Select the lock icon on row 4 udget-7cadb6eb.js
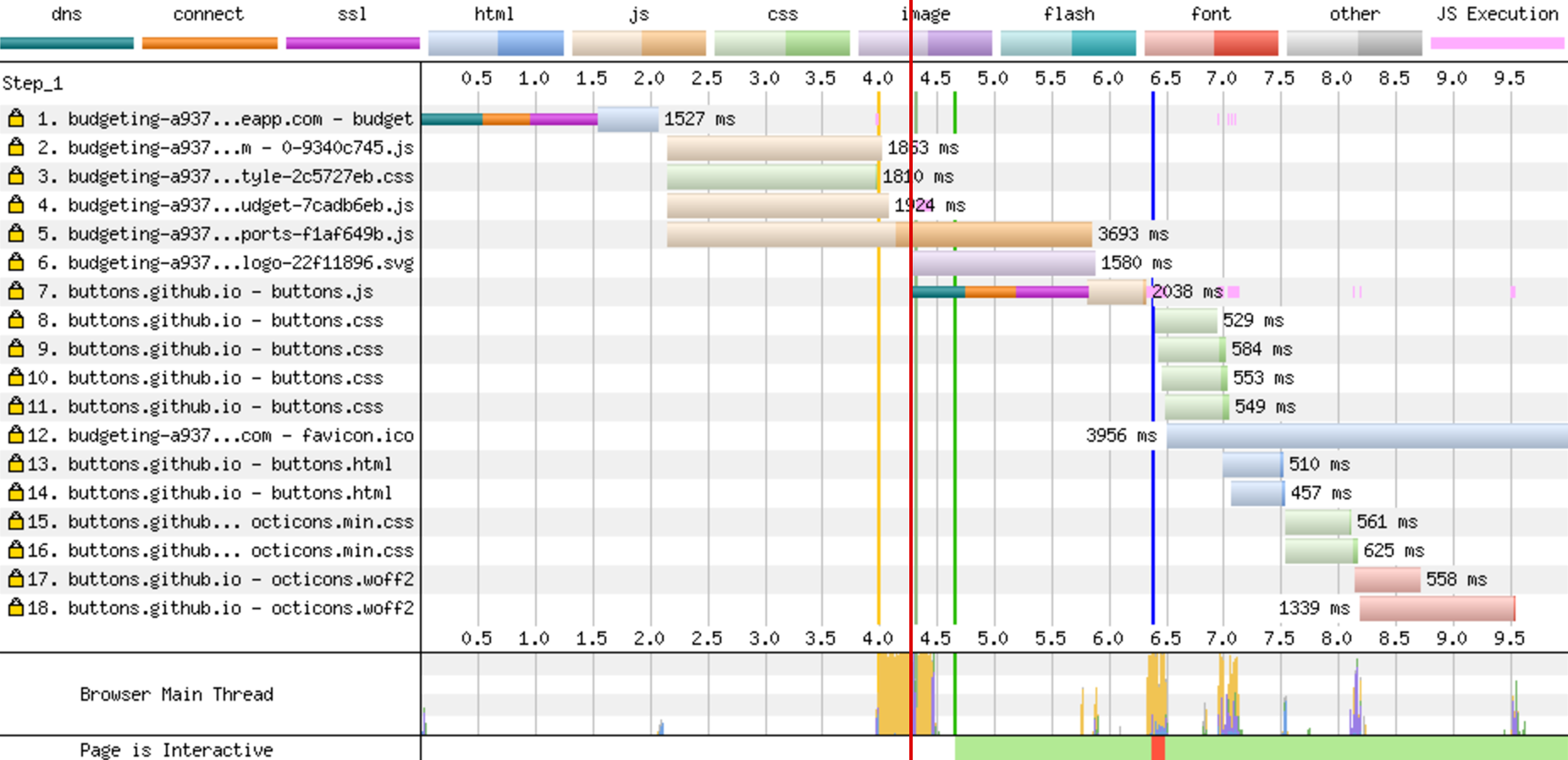 pos(15,205)
